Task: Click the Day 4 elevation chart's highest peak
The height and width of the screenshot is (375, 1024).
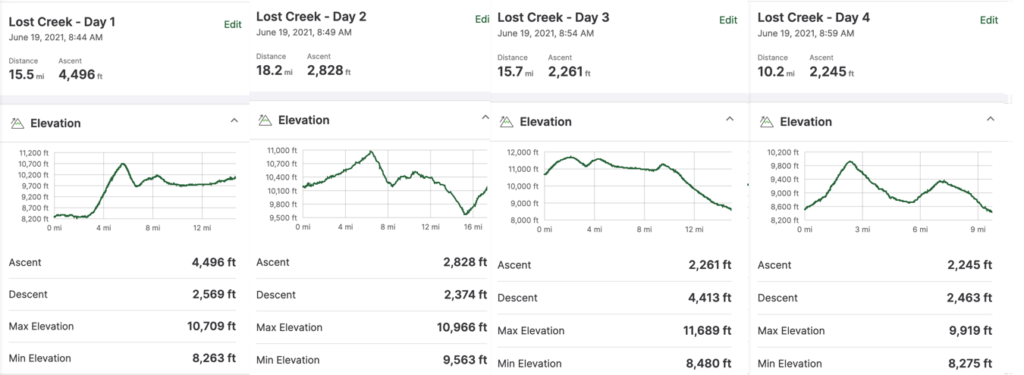Action: [x=850, y=162]
